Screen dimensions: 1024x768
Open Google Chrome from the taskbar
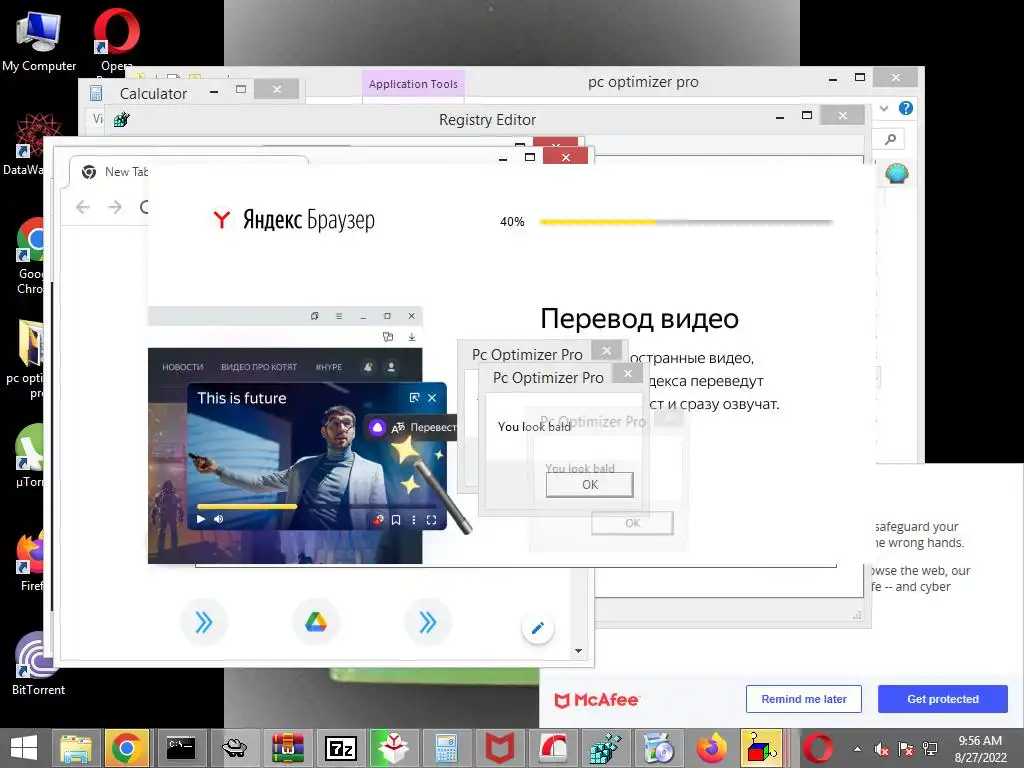pyautogui.click(x=127, y=748)
